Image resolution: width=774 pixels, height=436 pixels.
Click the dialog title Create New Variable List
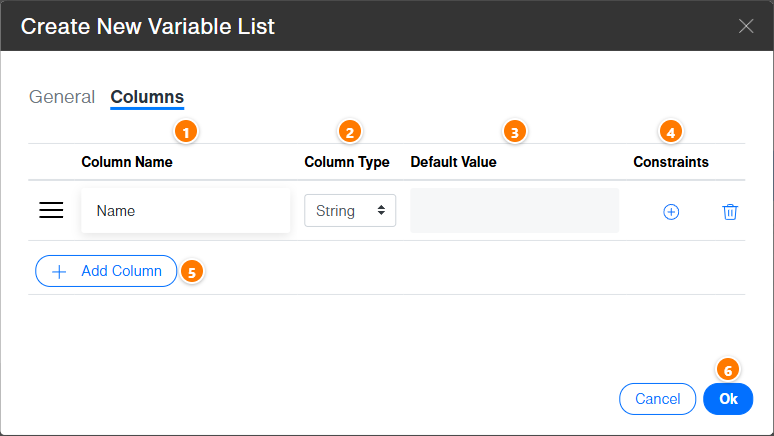[148, 26]
